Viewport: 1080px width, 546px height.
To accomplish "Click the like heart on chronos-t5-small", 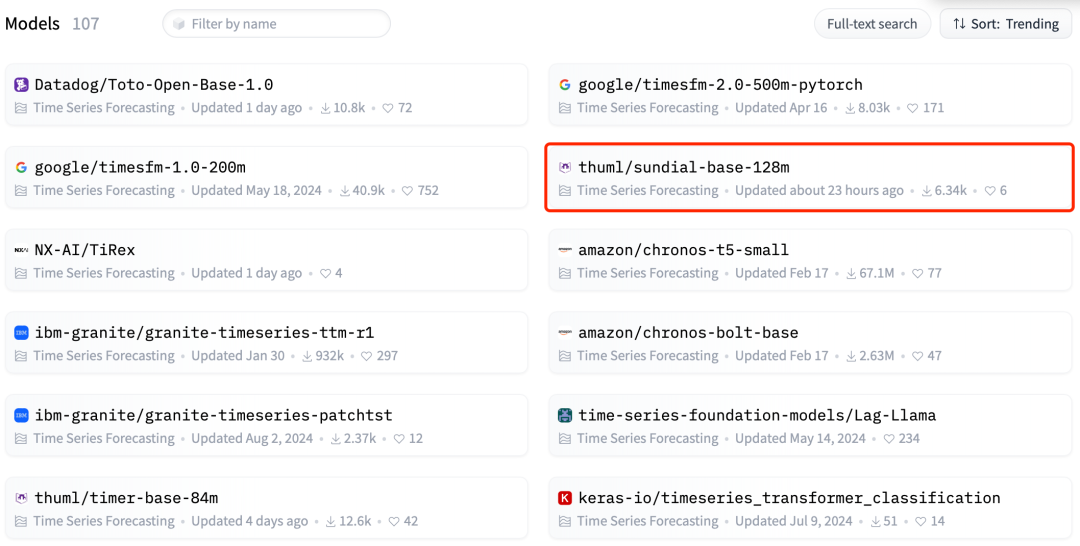I will pyautogui.click(x=917, y=273).
